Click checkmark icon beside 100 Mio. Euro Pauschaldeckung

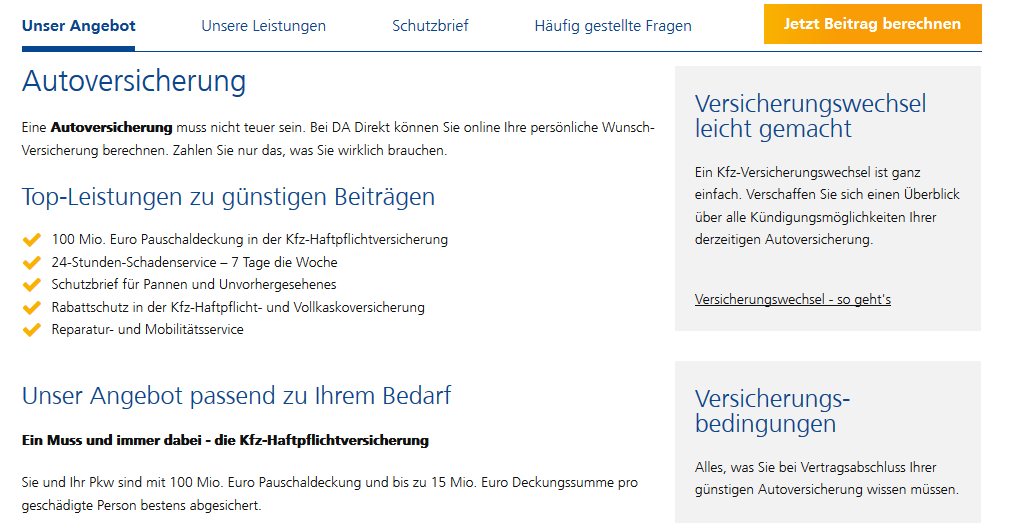[31, 240]
